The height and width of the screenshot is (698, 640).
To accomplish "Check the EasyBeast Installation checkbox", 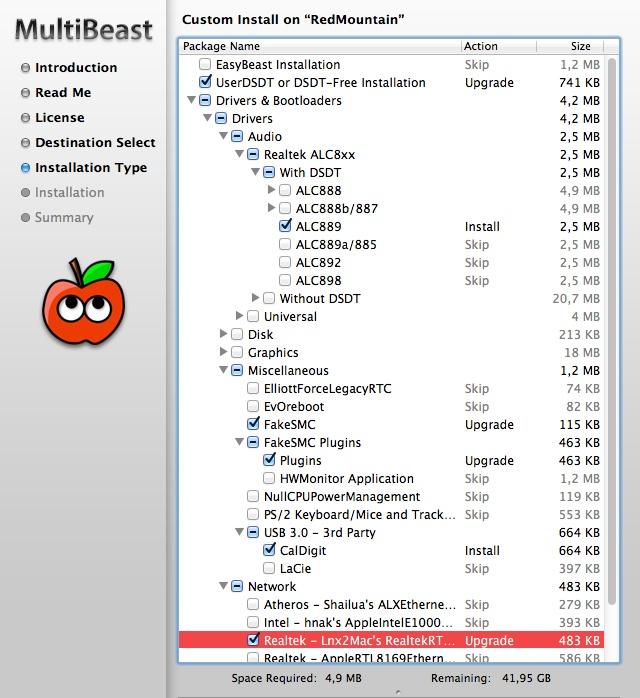I will (x=205, y=64).
